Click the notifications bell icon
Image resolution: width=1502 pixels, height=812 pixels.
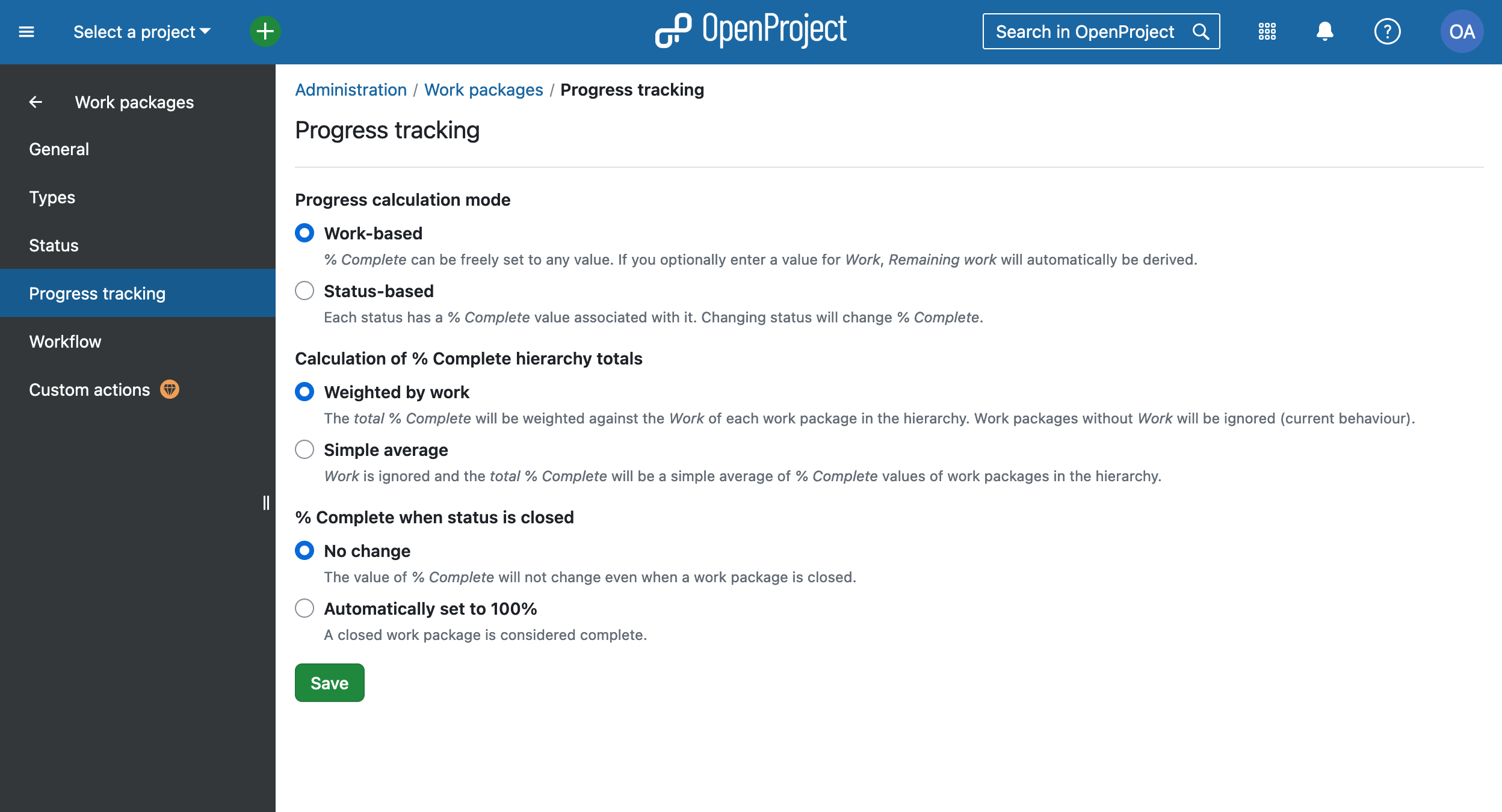point(1325,31)
